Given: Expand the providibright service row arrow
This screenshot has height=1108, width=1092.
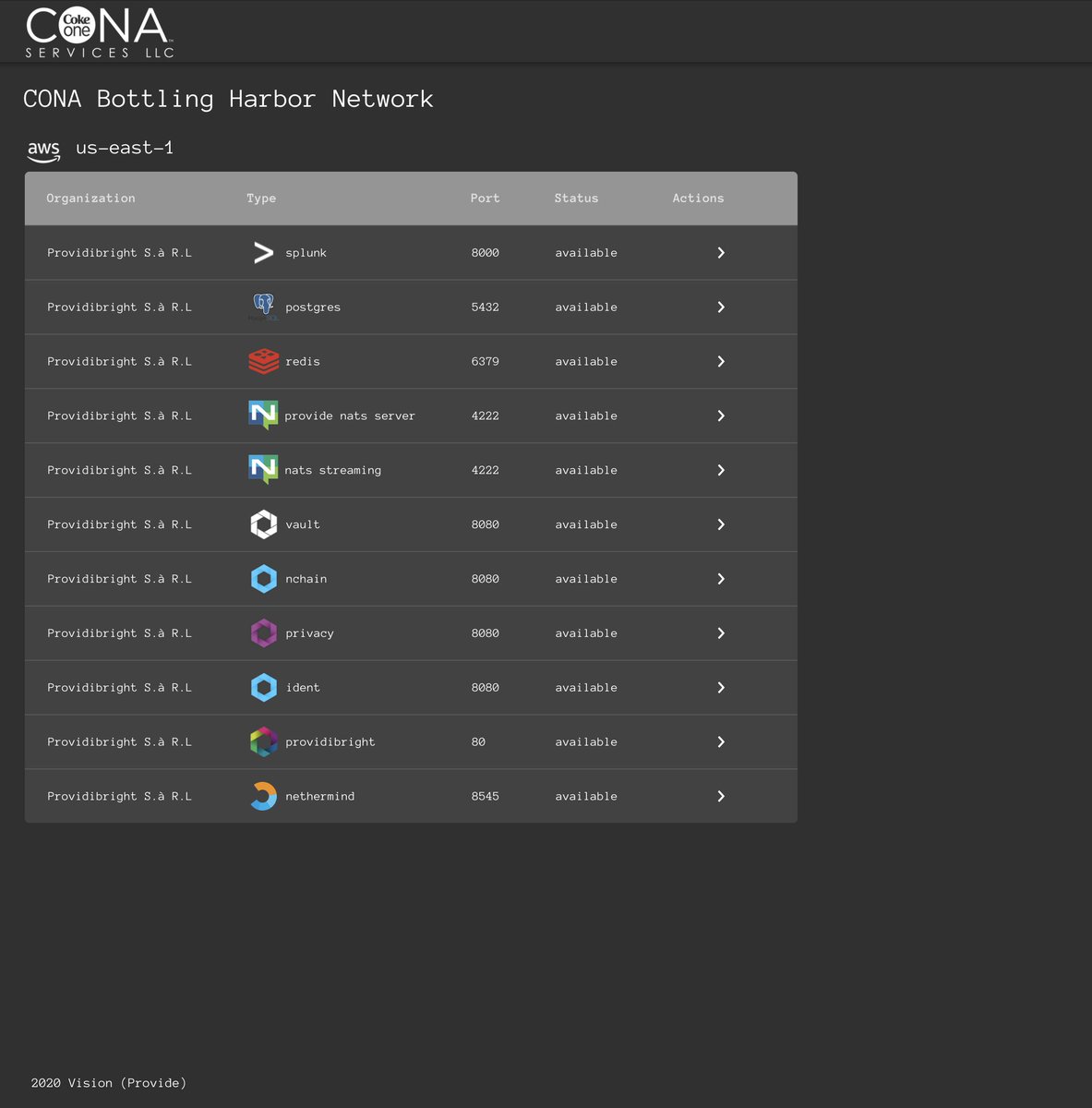Looking at the screenshot, I should coord(721,741).
